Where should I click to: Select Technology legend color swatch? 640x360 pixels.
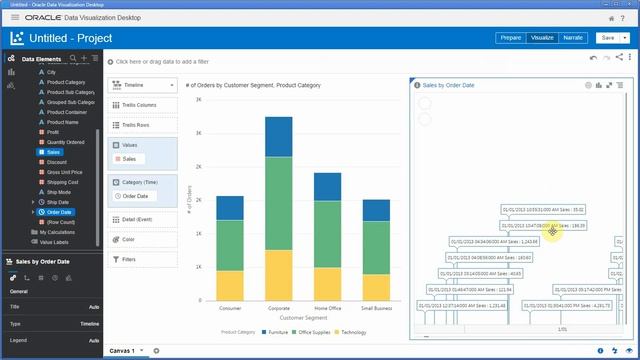pos(337,332)
